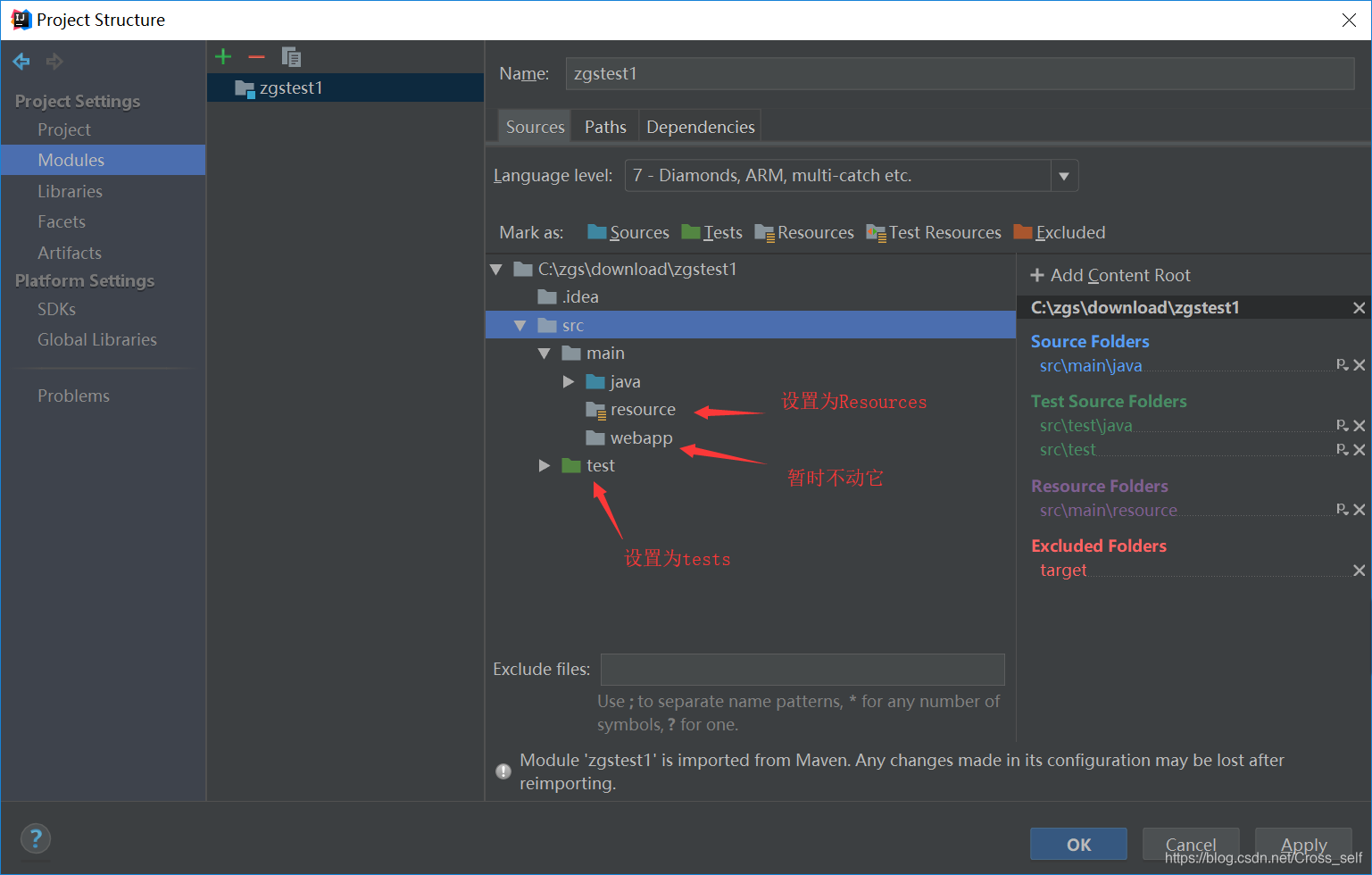Select the content root C:\zgs\download\zgstest1 in tree
Viewport: 1372px width, 875px height.
[626, 269]
